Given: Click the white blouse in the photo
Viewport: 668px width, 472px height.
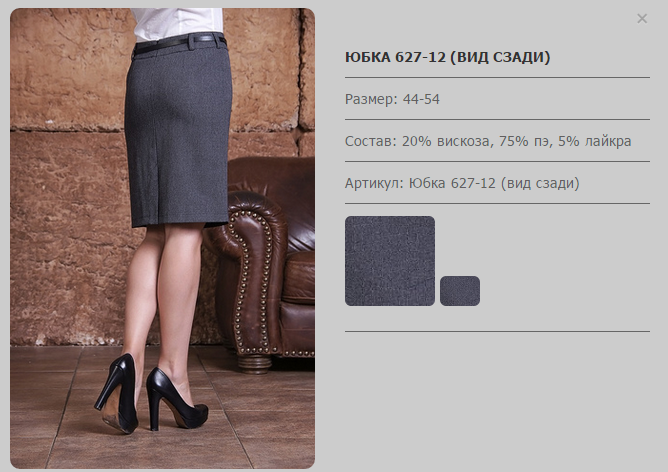Looking at the screenshot, I should coord(178,23).
